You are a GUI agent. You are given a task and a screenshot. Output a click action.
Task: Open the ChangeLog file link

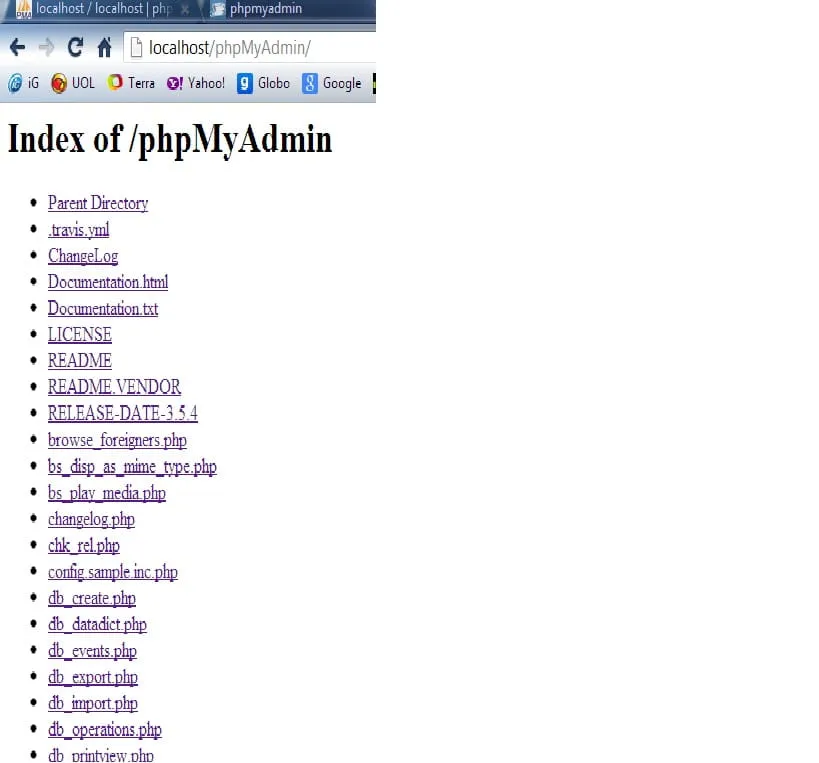click(x=83, y=255)
